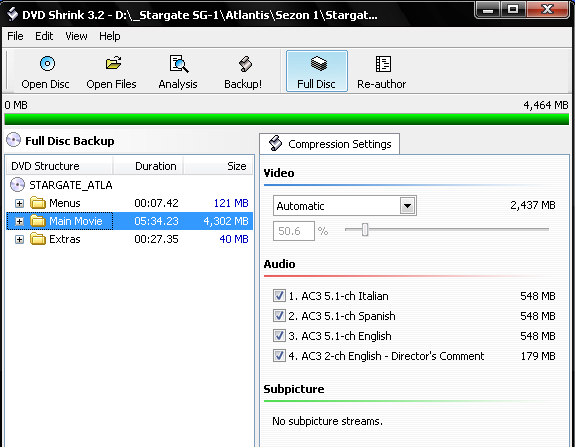Screen dimensions: 575x447
Task: Click the Compression Settings tab icon
Action: point(275,143)
